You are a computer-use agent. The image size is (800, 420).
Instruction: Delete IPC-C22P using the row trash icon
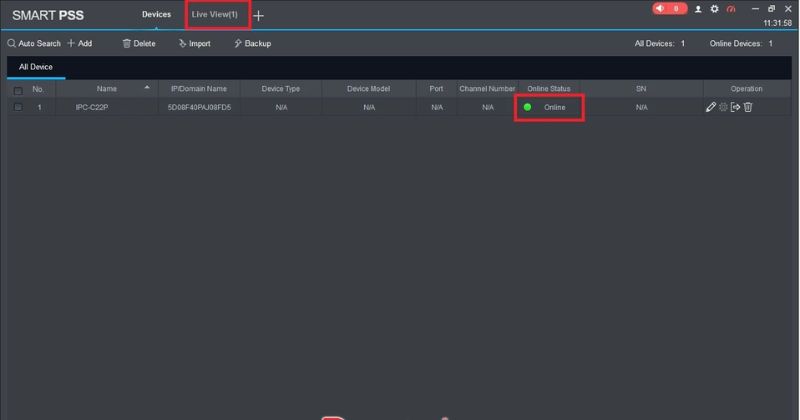click(x=748, y=107)
